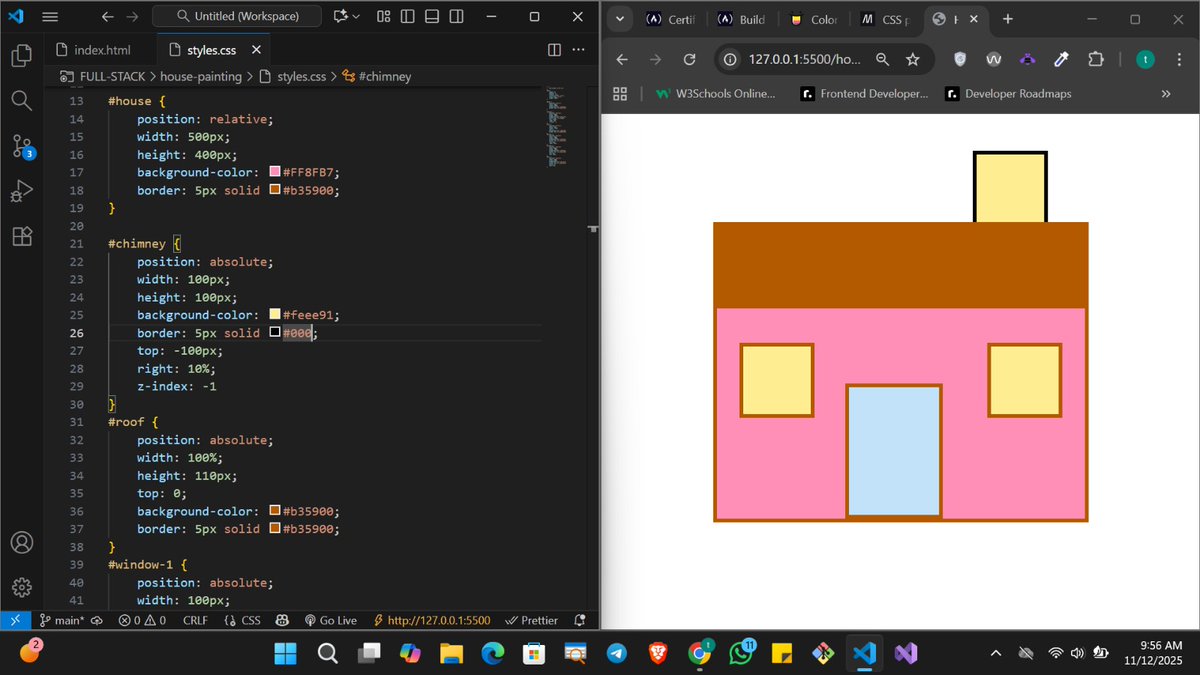
Task: Open house border #b35900 swatch on line 18
Action: click(275, 190)
